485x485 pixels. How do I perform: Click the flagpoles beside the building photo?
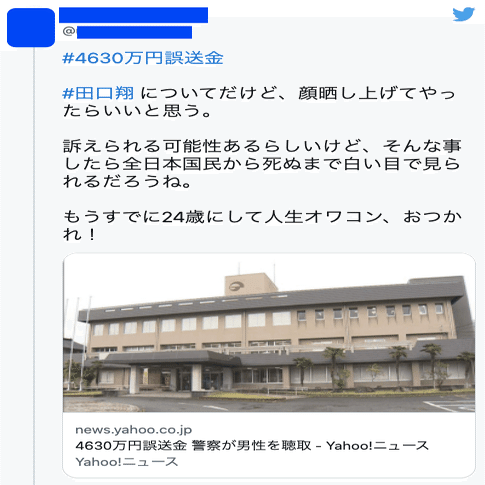[x=77, y=343]
